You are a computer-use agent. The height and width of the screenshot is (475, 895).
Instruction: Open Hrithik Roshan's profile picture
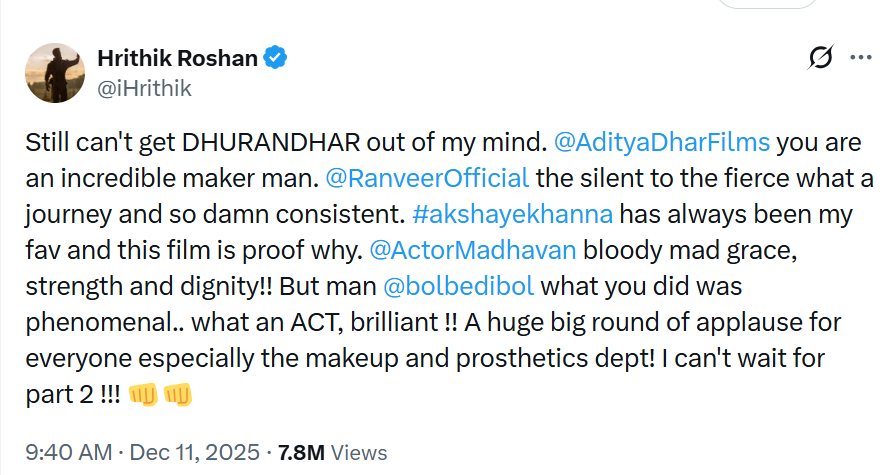[x=53, y=73]
